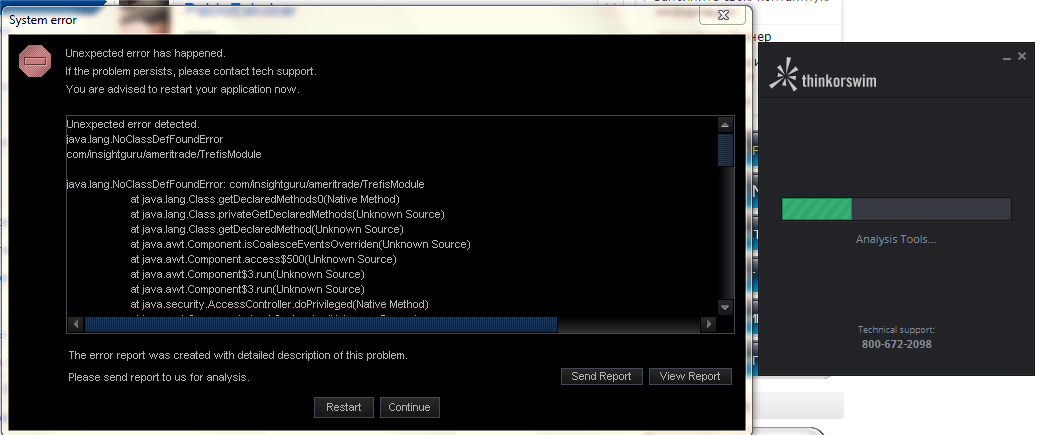Image resolution: width=1042 pixels, height=435 pixels.
Task: Click 'Please send report to us' text
Action: click(159, 377)
